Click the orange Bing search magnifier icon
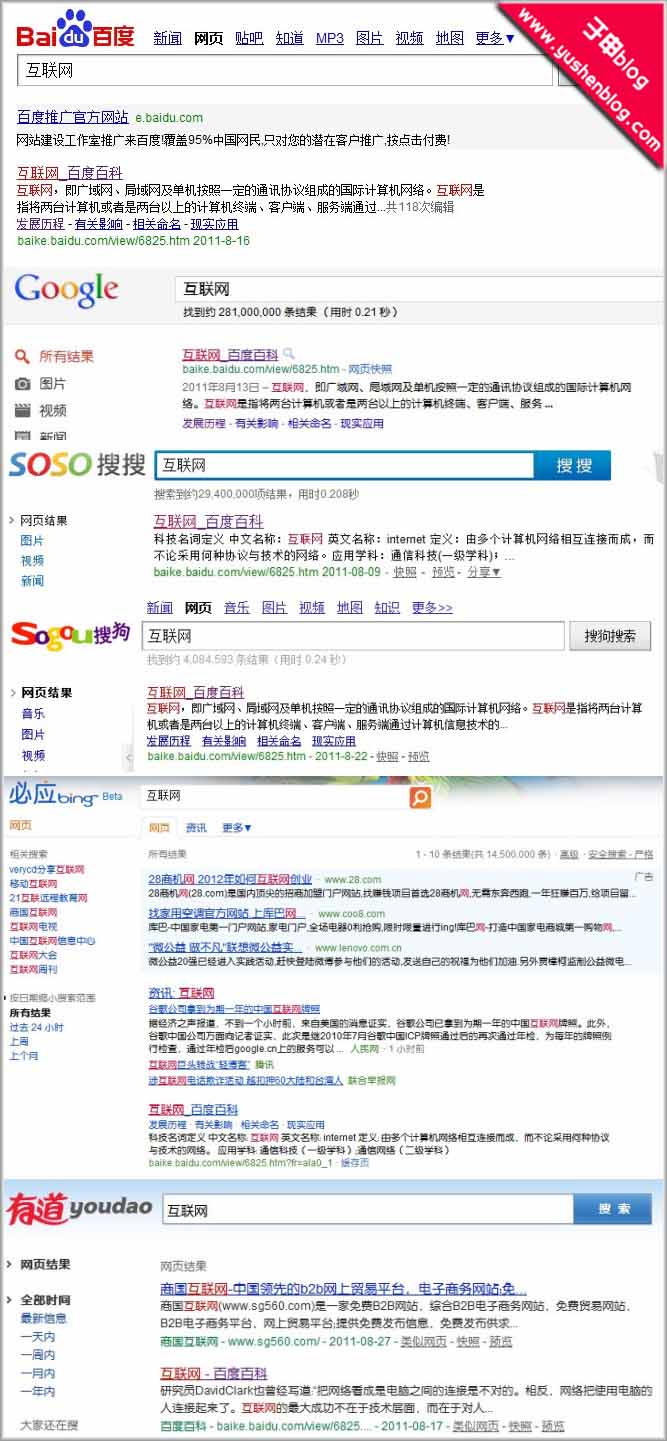 tap(420, 797)
